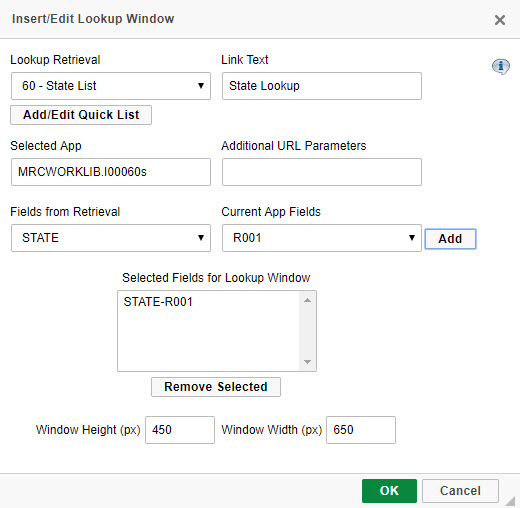Click the Add button
The height and width of the screenshot is (508, 520).
point(450,239)
